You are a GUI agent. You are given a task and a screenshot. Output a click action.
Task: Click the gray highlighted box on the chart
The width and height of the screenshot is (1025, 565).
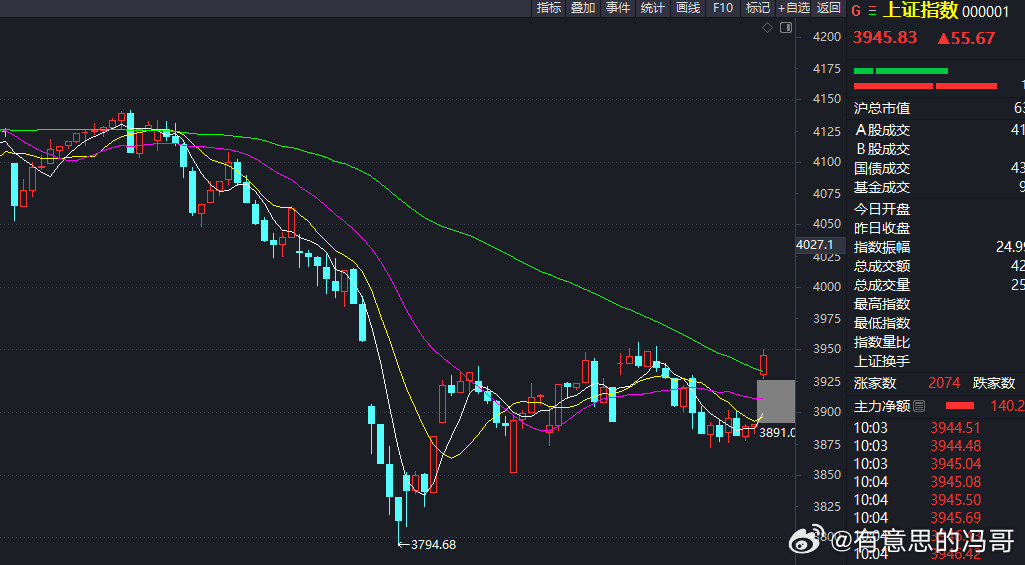776,401
